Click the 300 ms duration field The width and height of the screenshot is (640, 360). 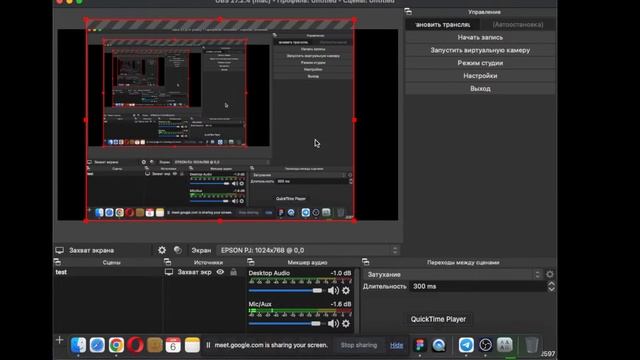click(x=478, y=287)
